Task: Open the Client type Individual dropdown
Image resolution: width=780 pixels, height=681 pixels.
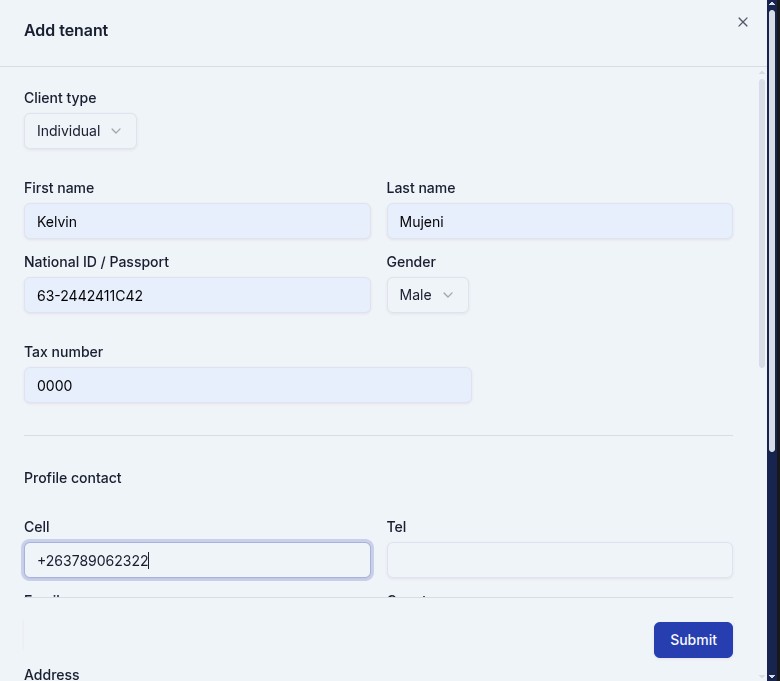Action: click(x=80, y=131)
